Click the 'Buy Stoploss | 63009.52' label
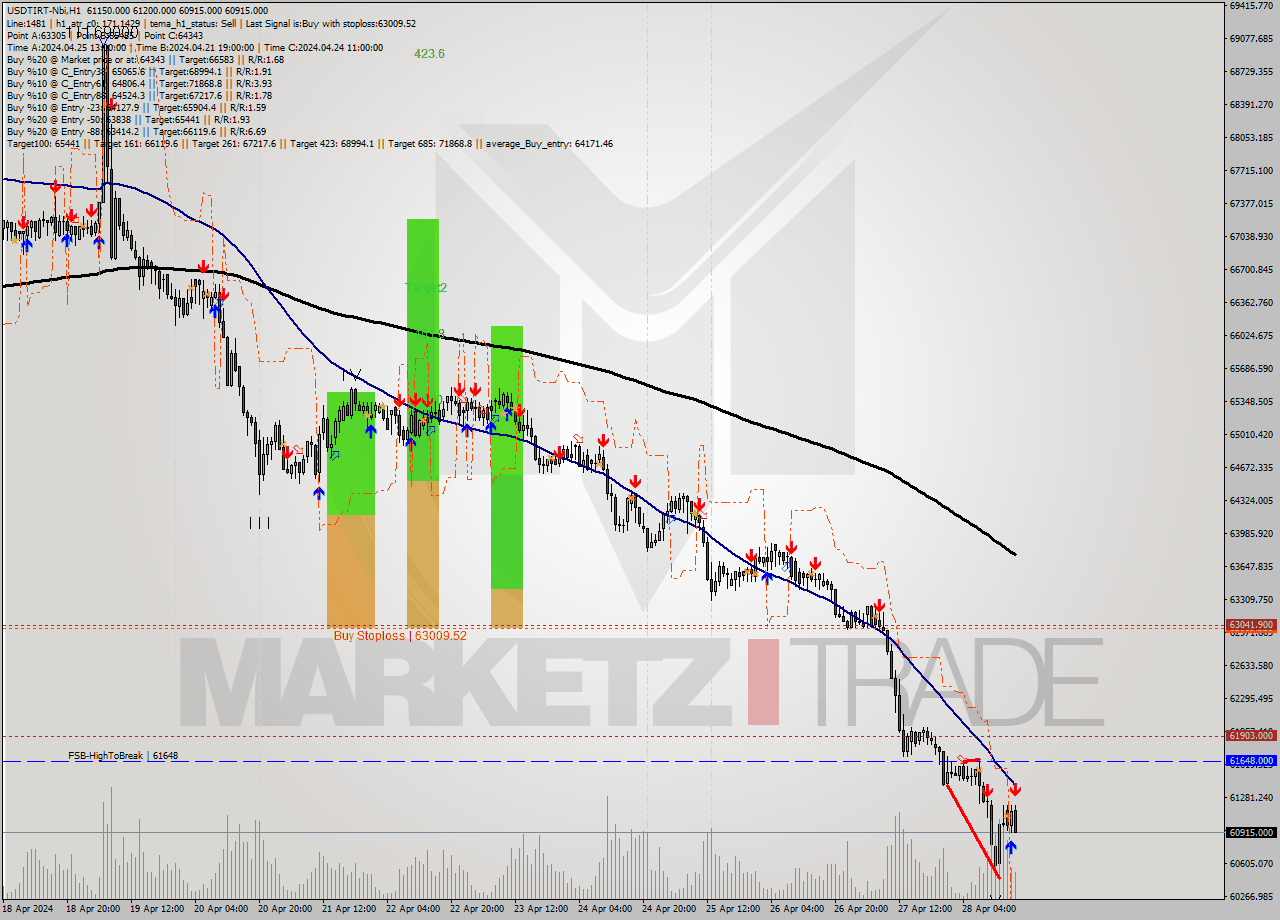 (400, 635)
